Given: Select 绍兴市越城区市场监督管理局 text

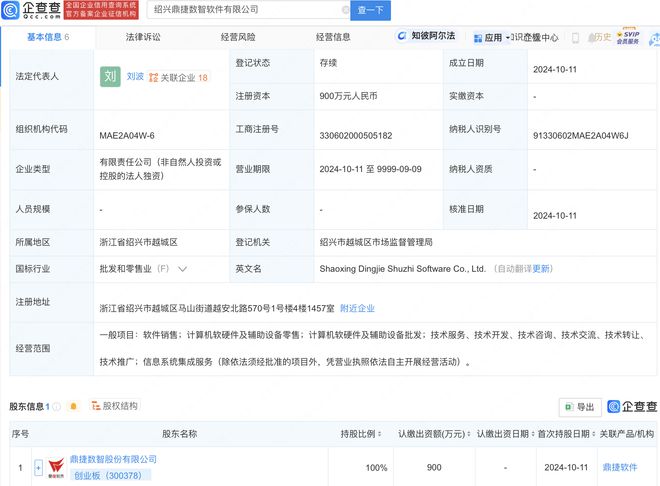Looking at the screenshot, I should 376,242.
